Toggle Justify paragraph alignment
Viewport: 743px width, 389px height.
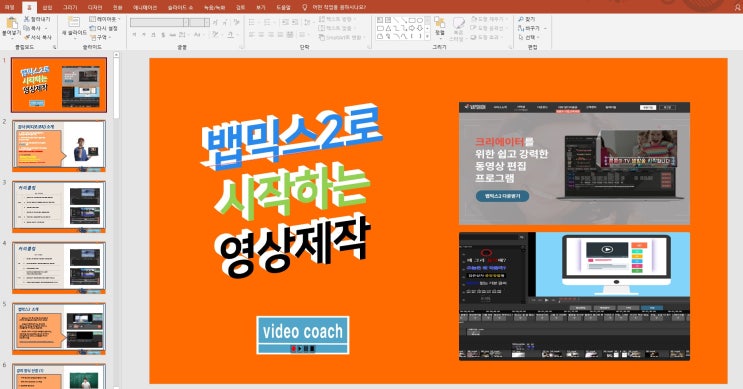coord(280,35)
